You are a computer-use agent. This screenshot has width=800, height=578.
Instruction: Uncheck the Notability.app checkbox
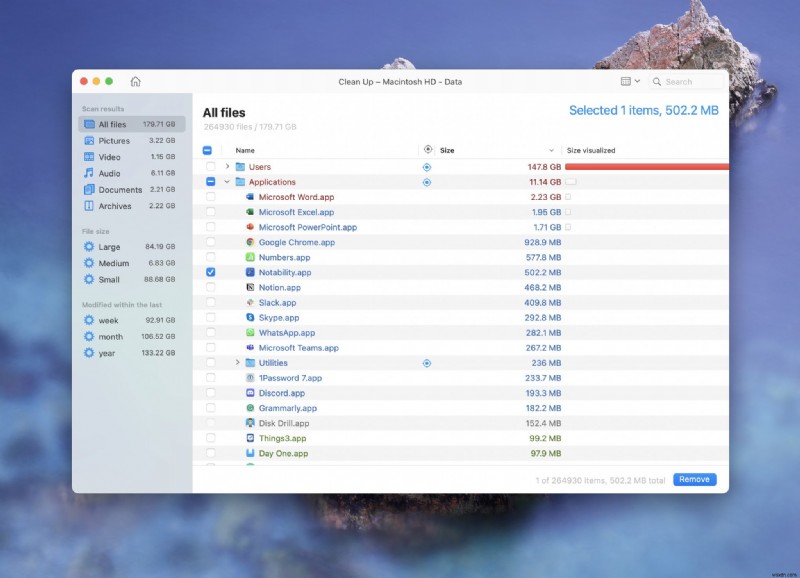coord(211,272)
